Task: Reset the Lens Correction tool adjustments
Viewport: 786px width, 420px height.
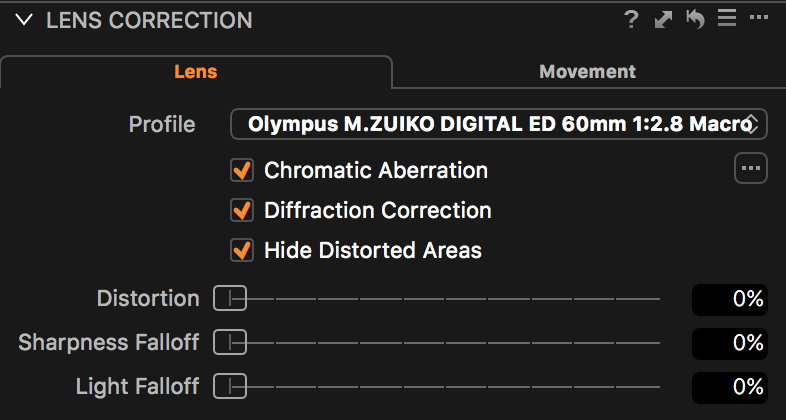Action: click(x=695, y=20)
